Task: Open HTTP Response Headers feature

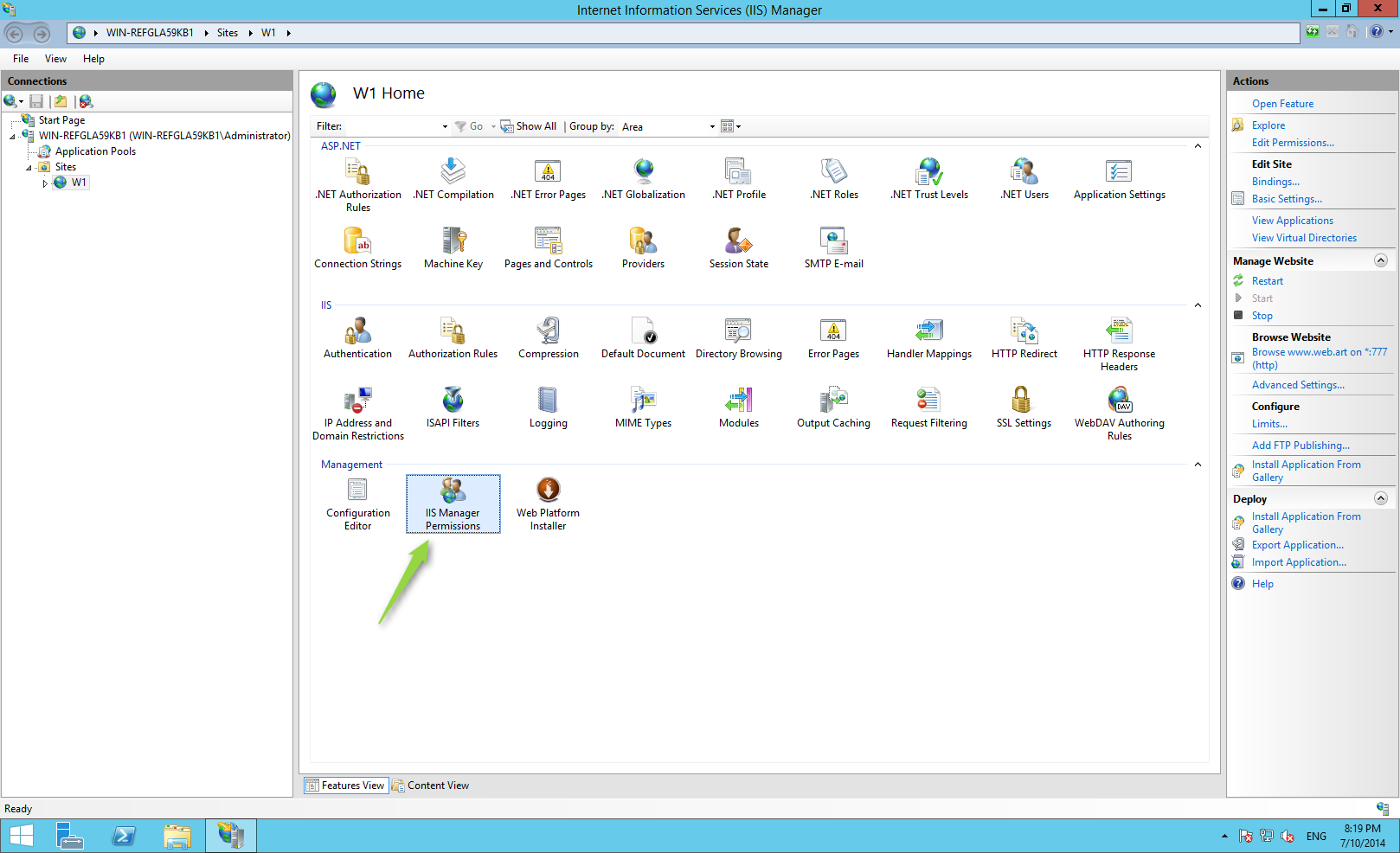Action: (x=1120, y=344)
